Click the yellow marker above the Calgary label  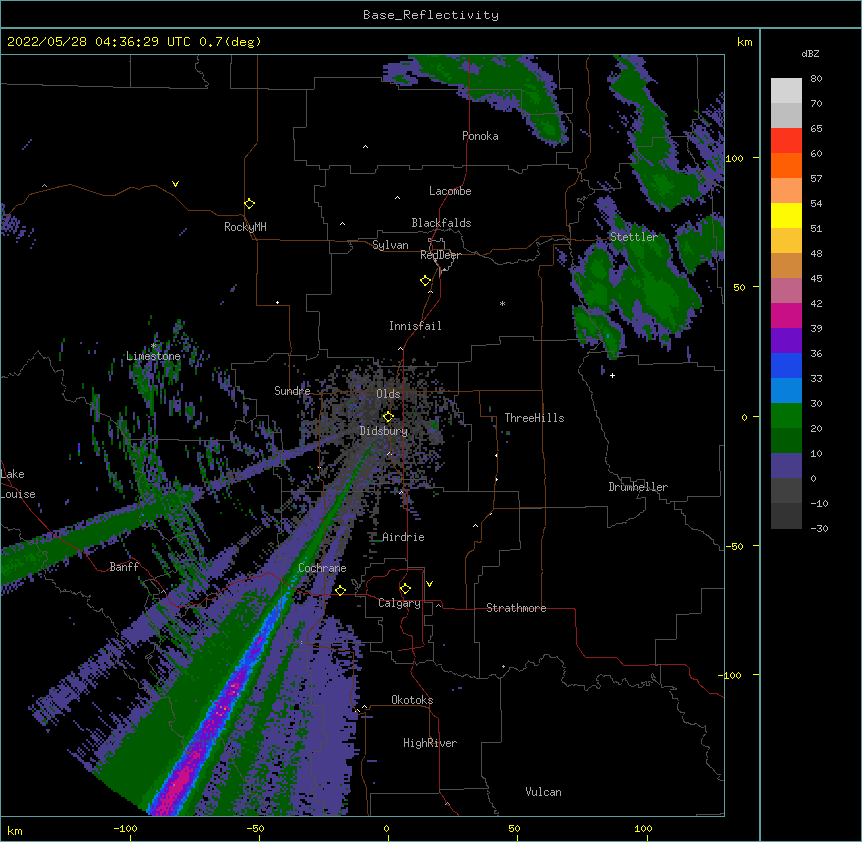tap(405, 589)
